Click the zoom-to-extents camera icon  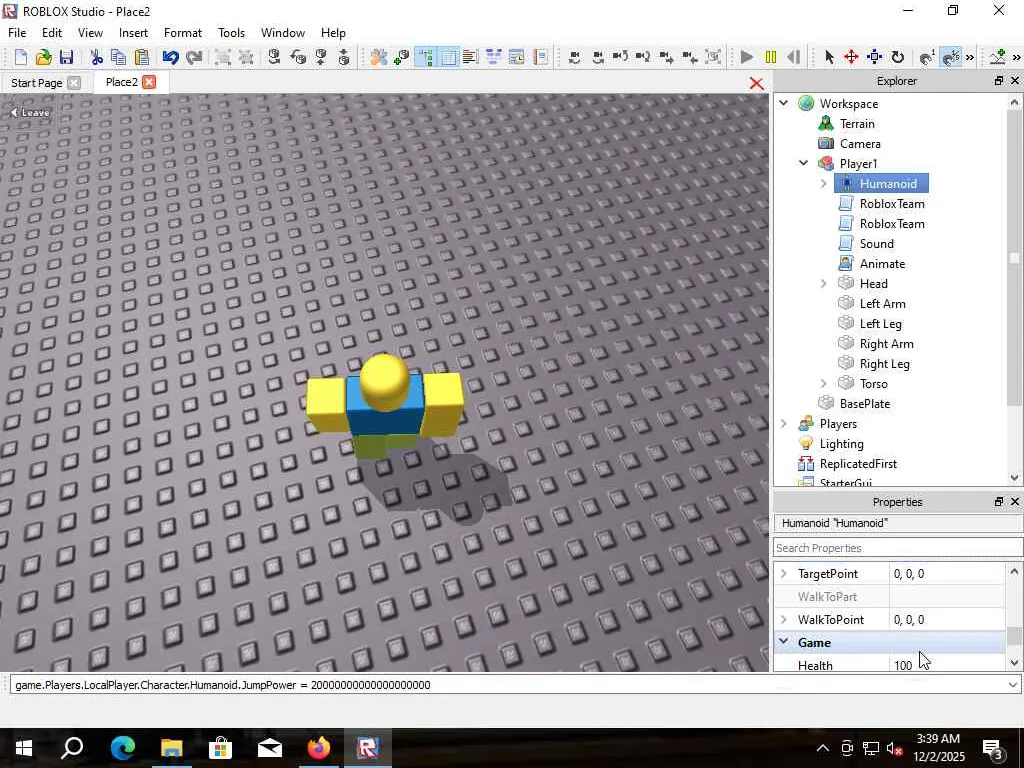tap(714, 57)
